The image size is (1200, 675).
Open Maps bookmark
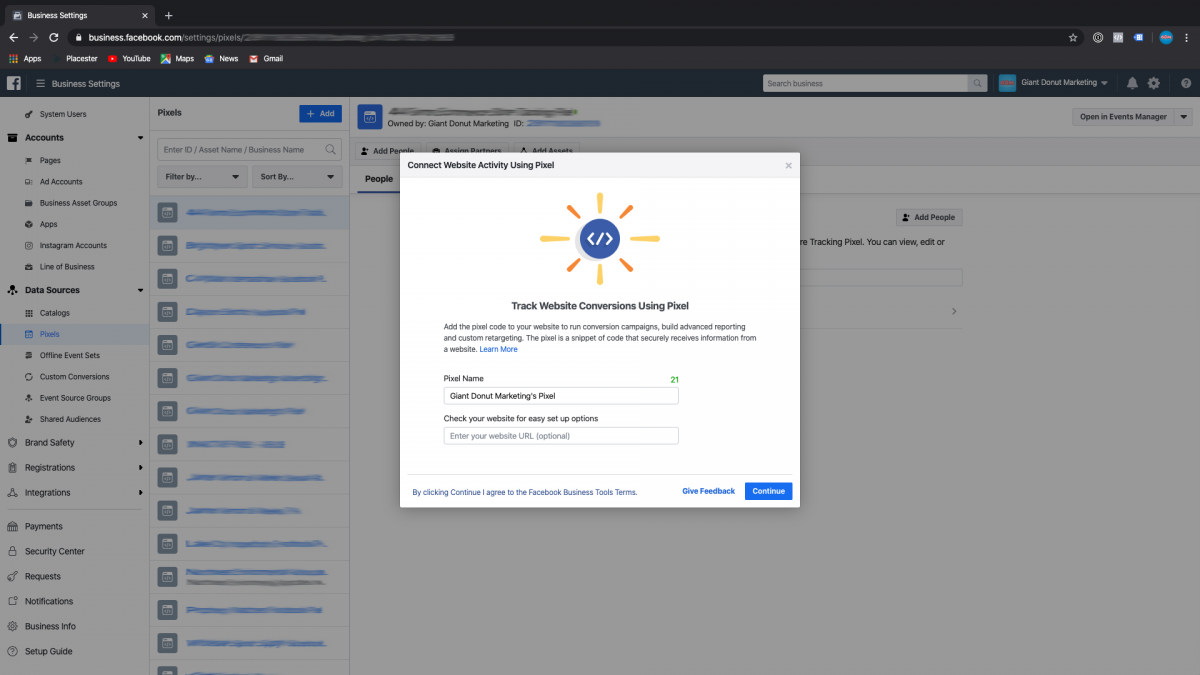point(177,58)
